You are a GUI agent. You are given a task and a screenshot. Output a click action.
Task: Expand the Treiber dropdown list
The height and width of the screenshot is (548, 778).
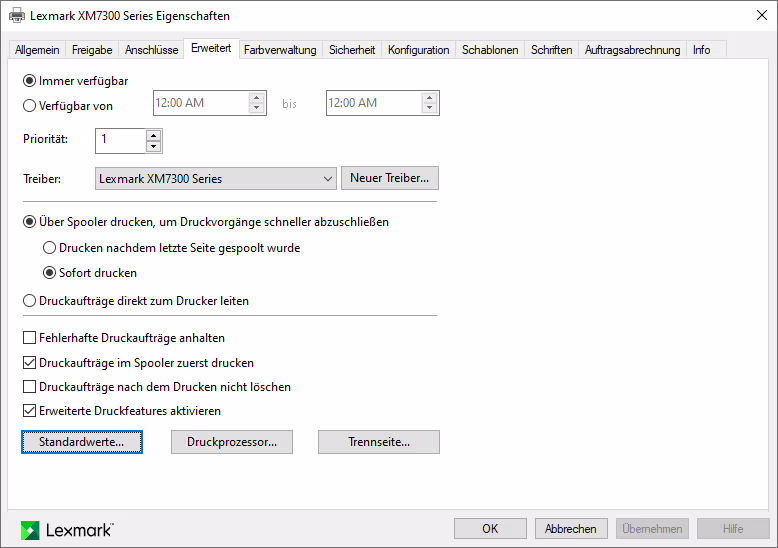pos(216,179)
